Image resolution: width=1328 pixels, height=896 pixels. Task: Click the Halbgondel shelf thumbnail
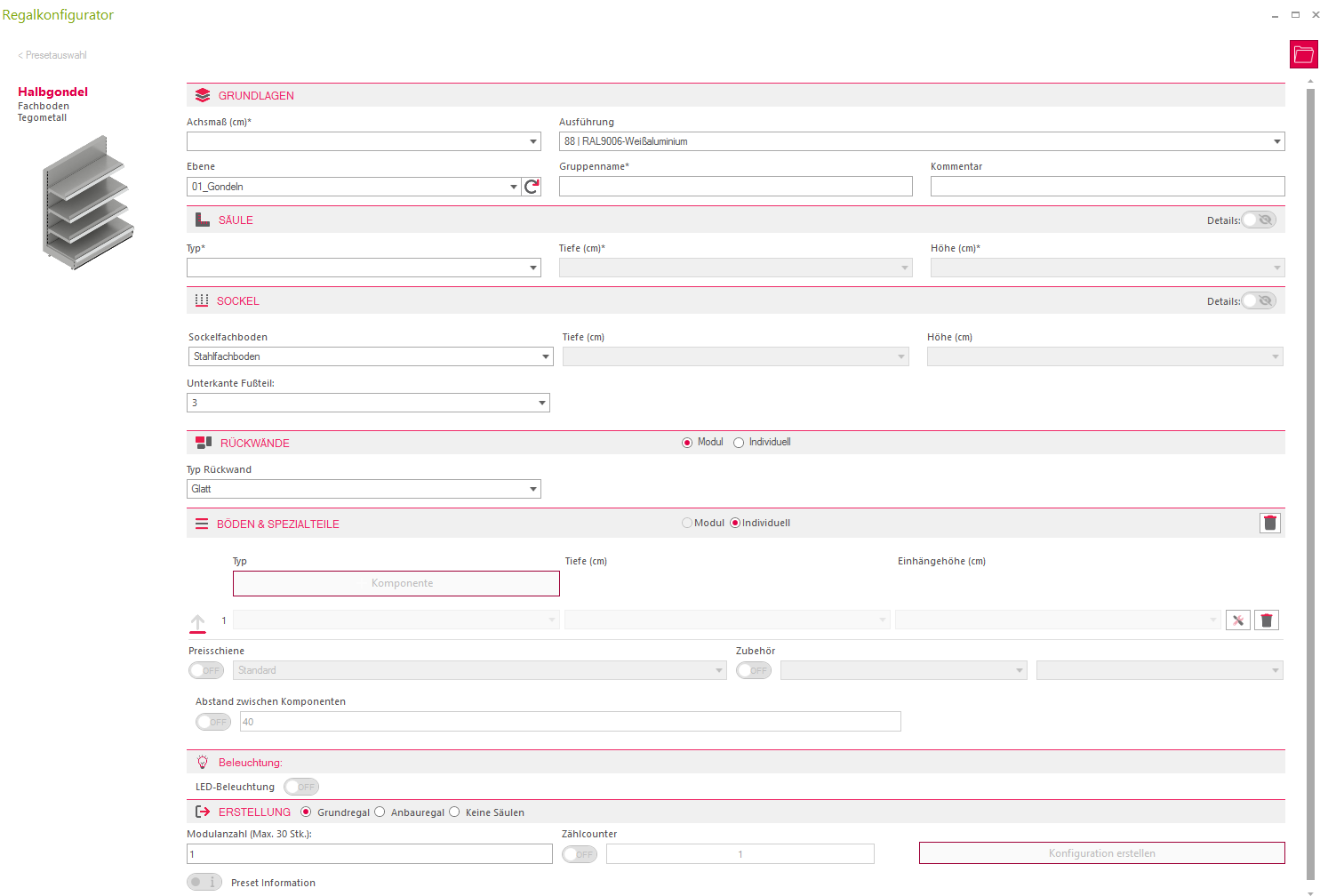tap(87, 203)
